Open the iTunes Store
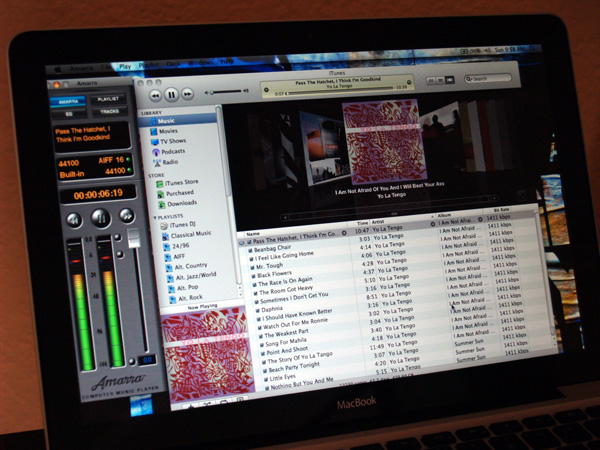 pyautogui.click(x=178, y=183)
